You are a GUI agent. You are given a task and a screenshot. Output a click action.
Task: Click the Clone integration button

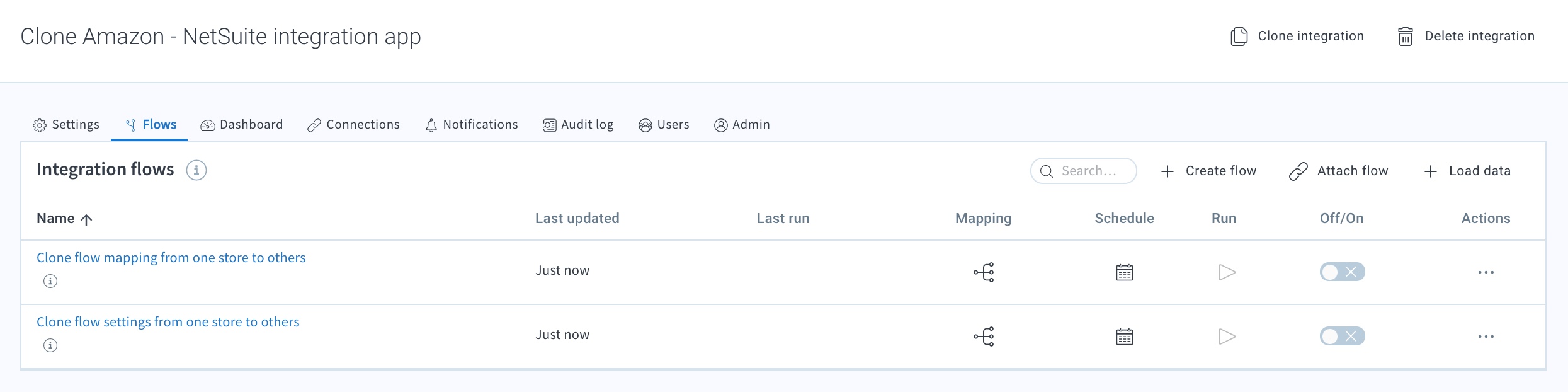pyautogui.click(x=1297, y=37)
